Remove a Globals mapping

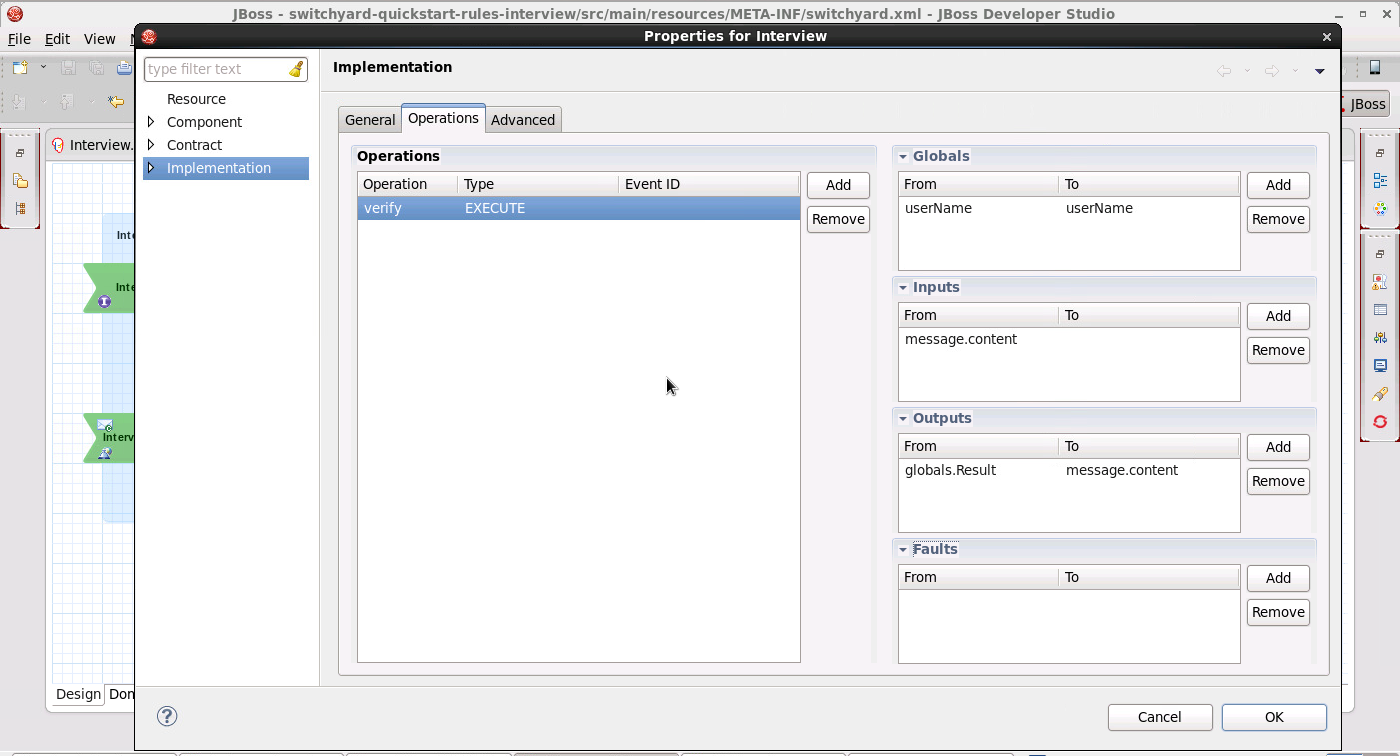[x=1278, y=219]
